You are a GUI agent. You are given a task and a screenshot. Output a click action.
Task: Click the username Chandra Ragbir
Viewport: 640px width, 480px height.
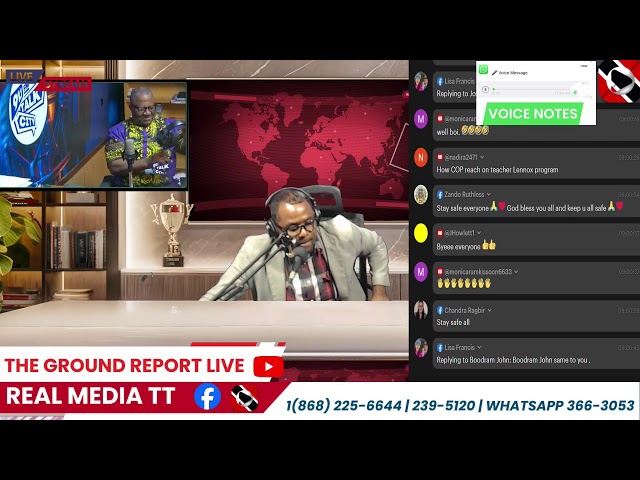tap(464, 311)
